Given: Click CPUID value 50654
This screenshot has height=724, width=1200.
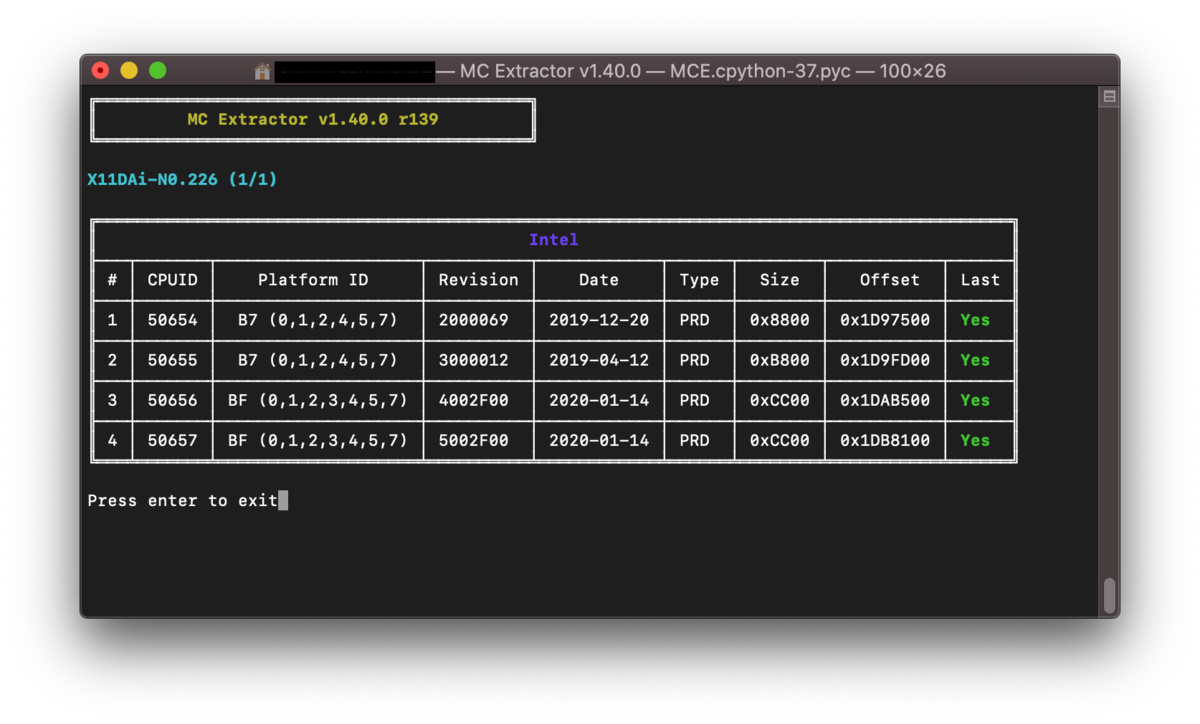Looking at the screenshot, I should [173, 320].
